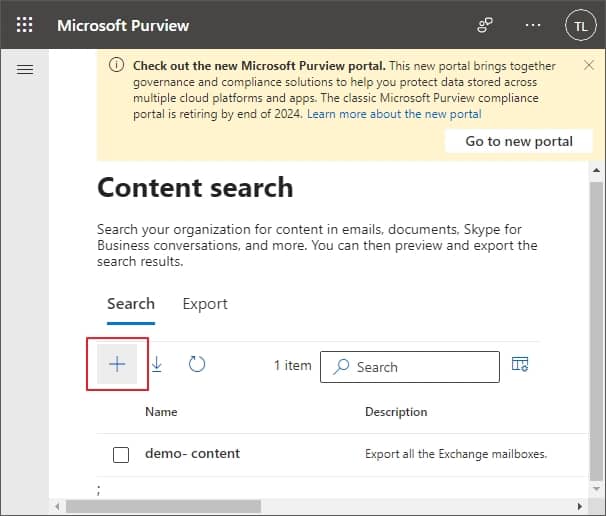The width and height of the screenshot is (606, 516).
Task: Click horizontal scrollbar right arrow
Action: coord(579,506)
